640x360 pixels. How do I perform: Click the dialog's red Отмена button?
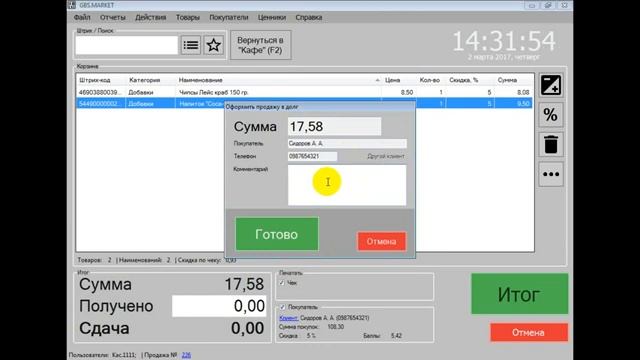[382, 241]
